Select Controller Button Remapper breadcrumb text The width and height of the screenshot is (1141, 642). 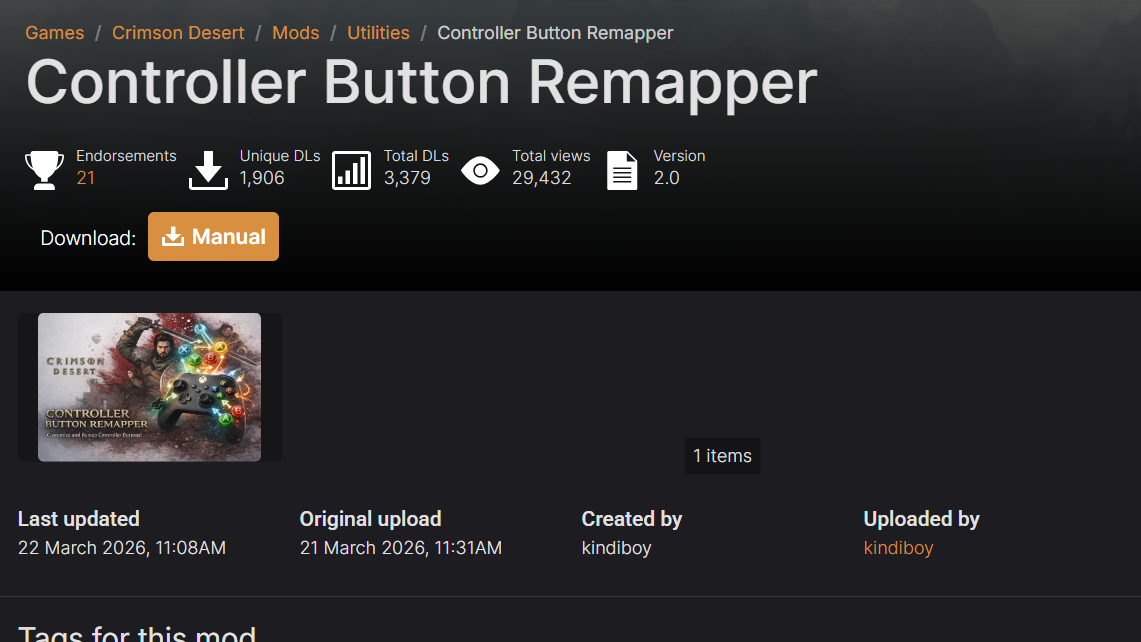point(555,33)
